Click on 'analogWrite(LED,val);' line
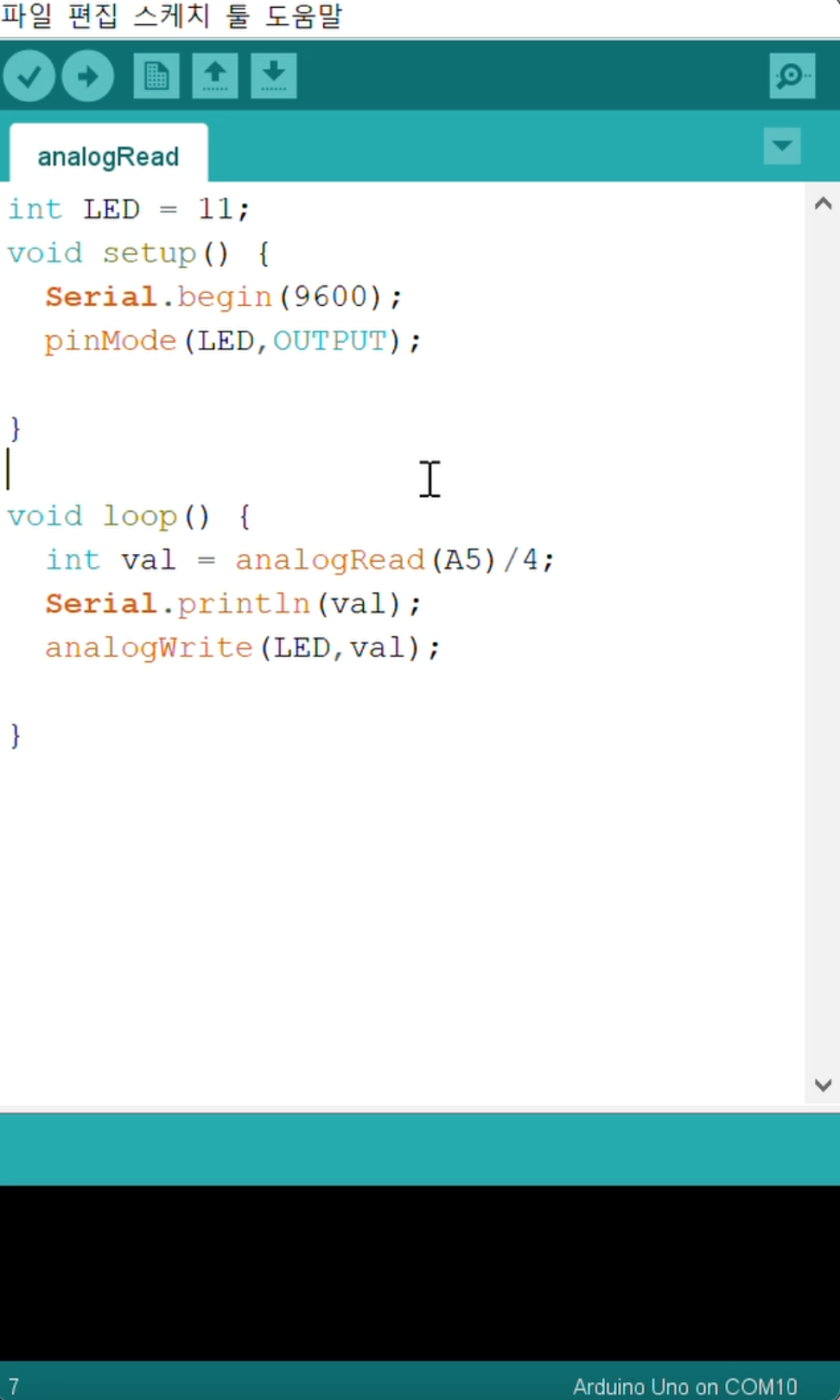The image size is (840, 1400). 243,648
